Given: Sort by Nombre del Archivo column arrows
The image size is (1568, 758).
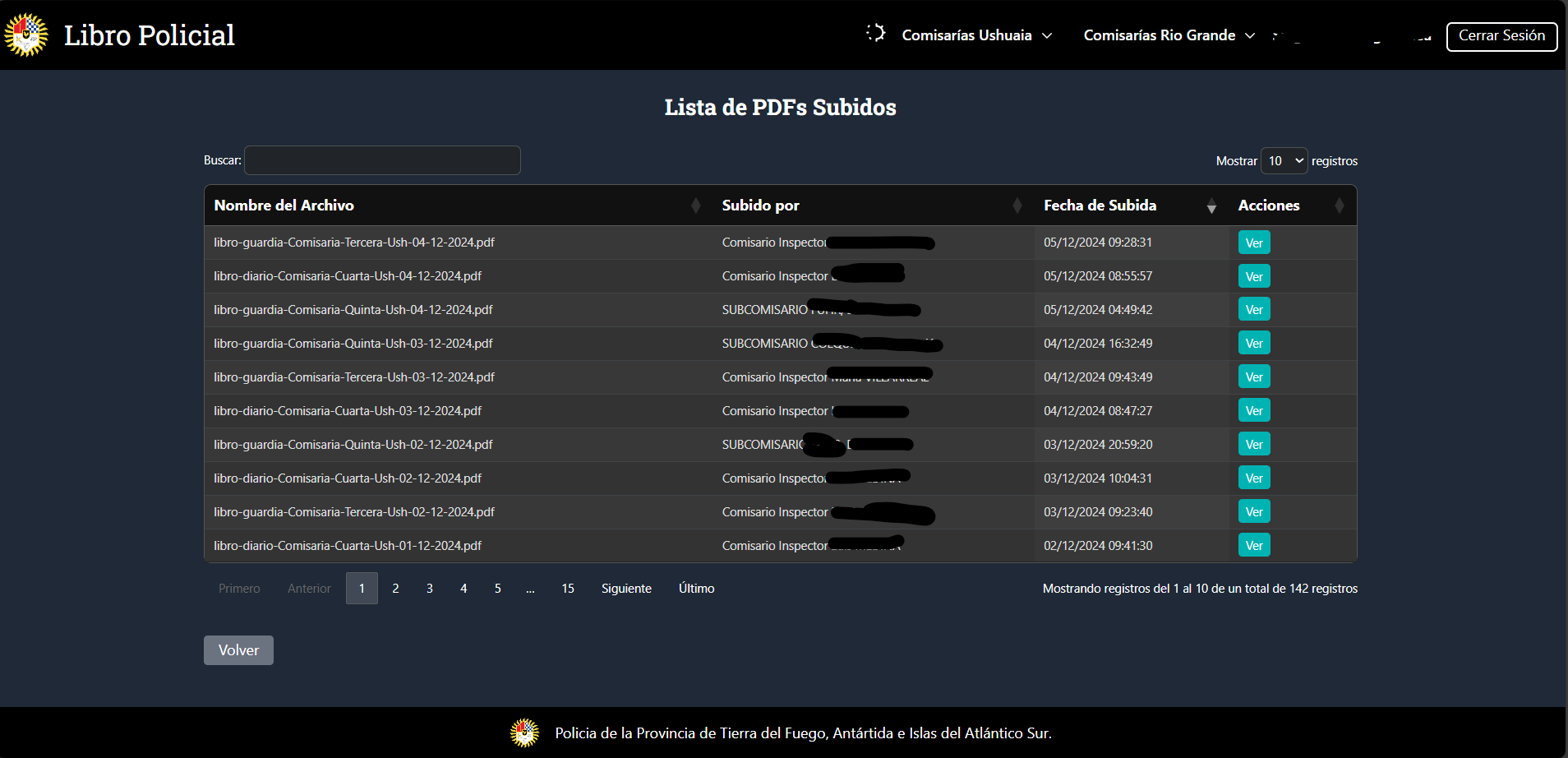Looking at the screenshot, I should [x=695, y=206].
